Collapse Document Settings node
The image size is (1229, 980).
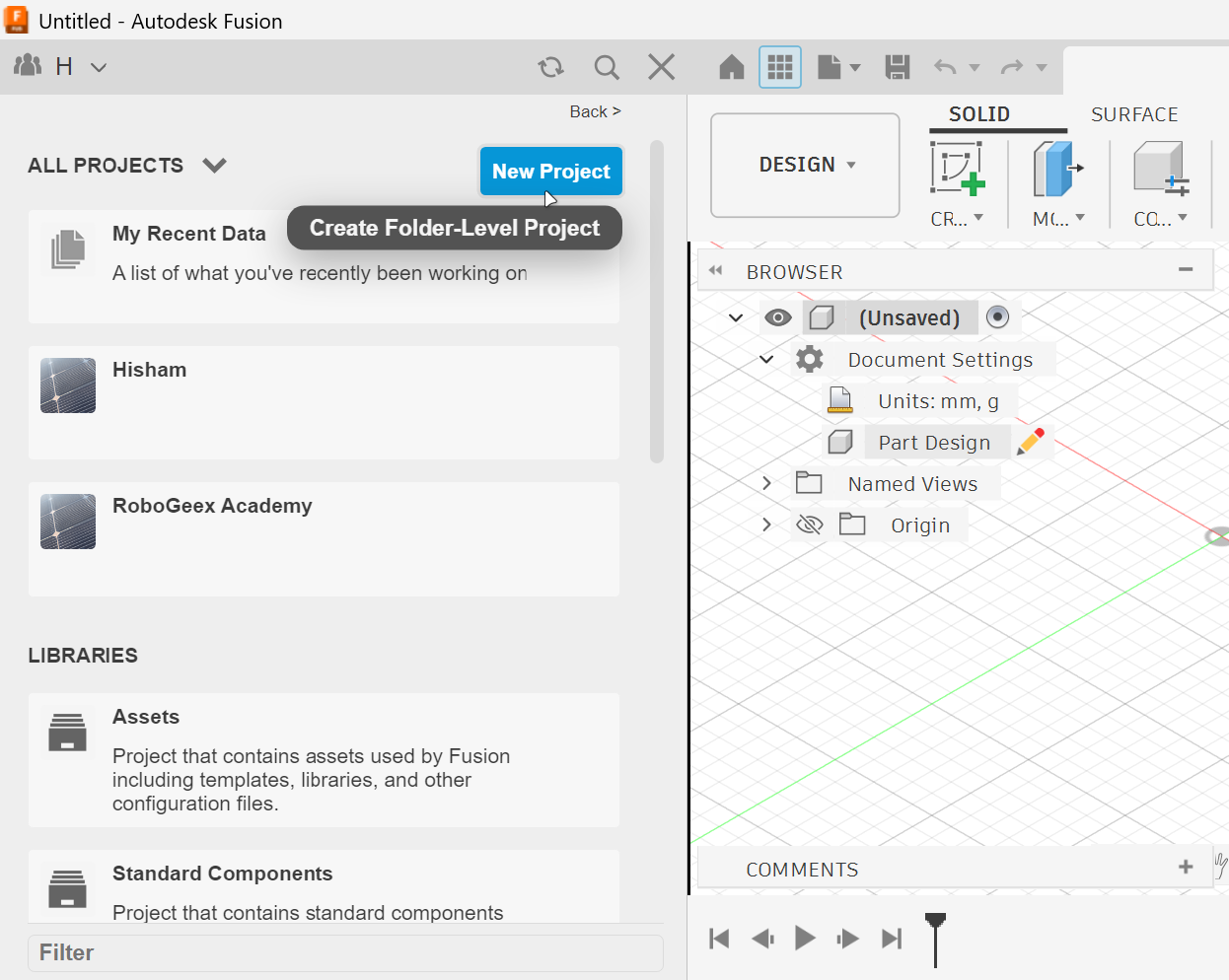coord(766,359)
